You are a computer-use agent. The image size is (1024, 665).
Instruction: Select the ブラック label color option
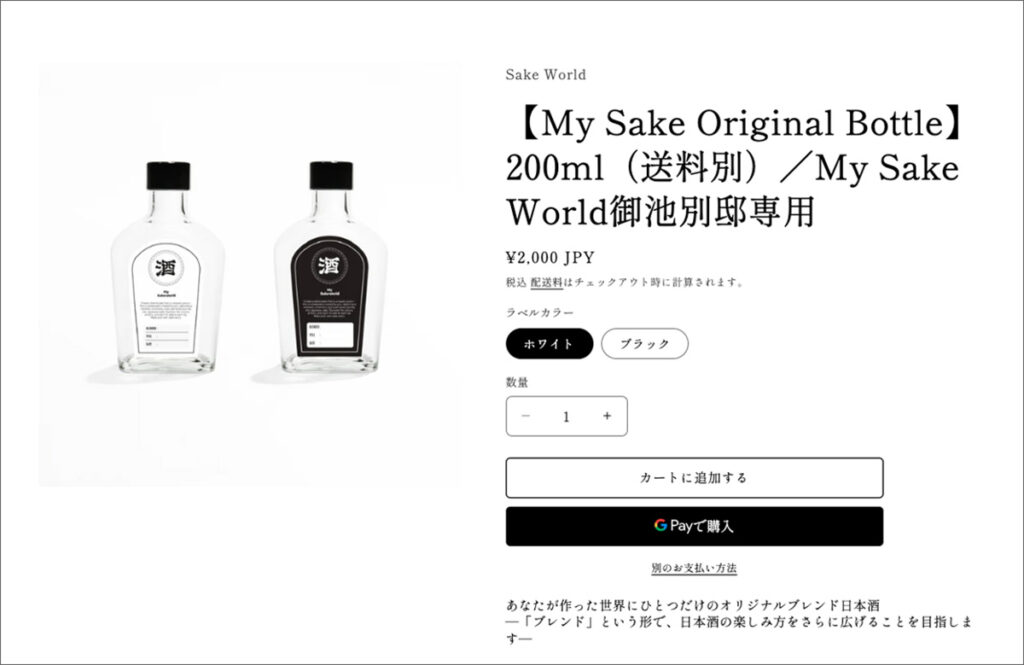click(645, 344)
